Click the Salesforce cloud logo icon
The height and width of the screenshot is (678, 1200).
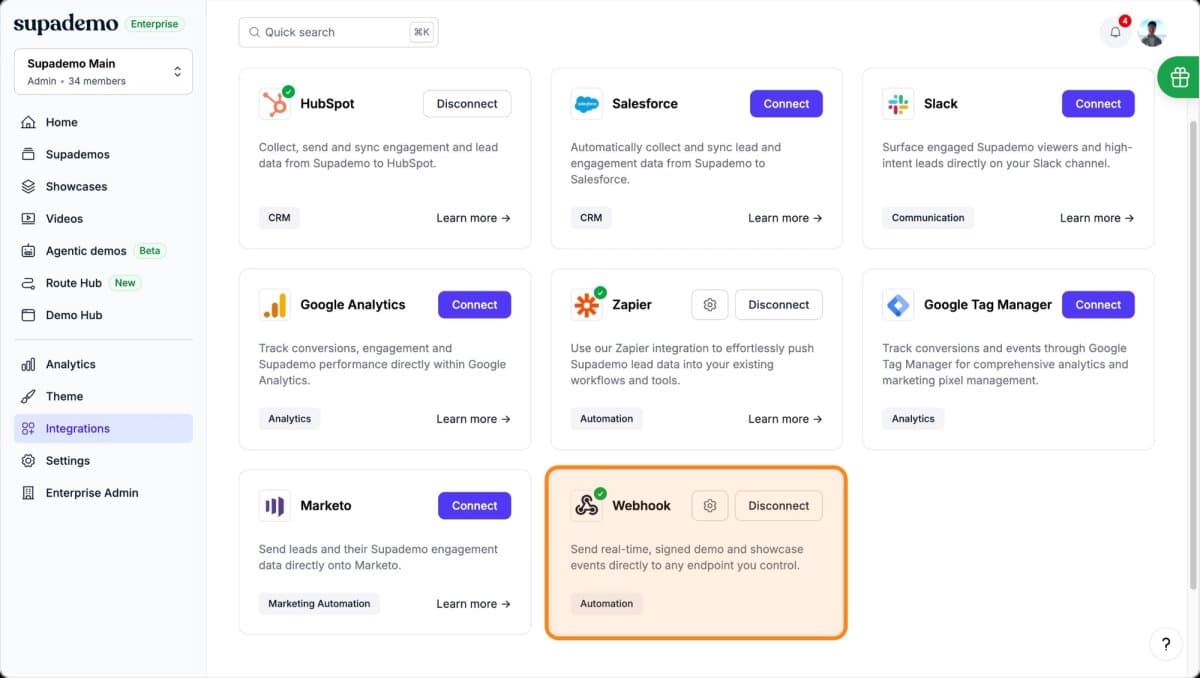tap(586, 104)
